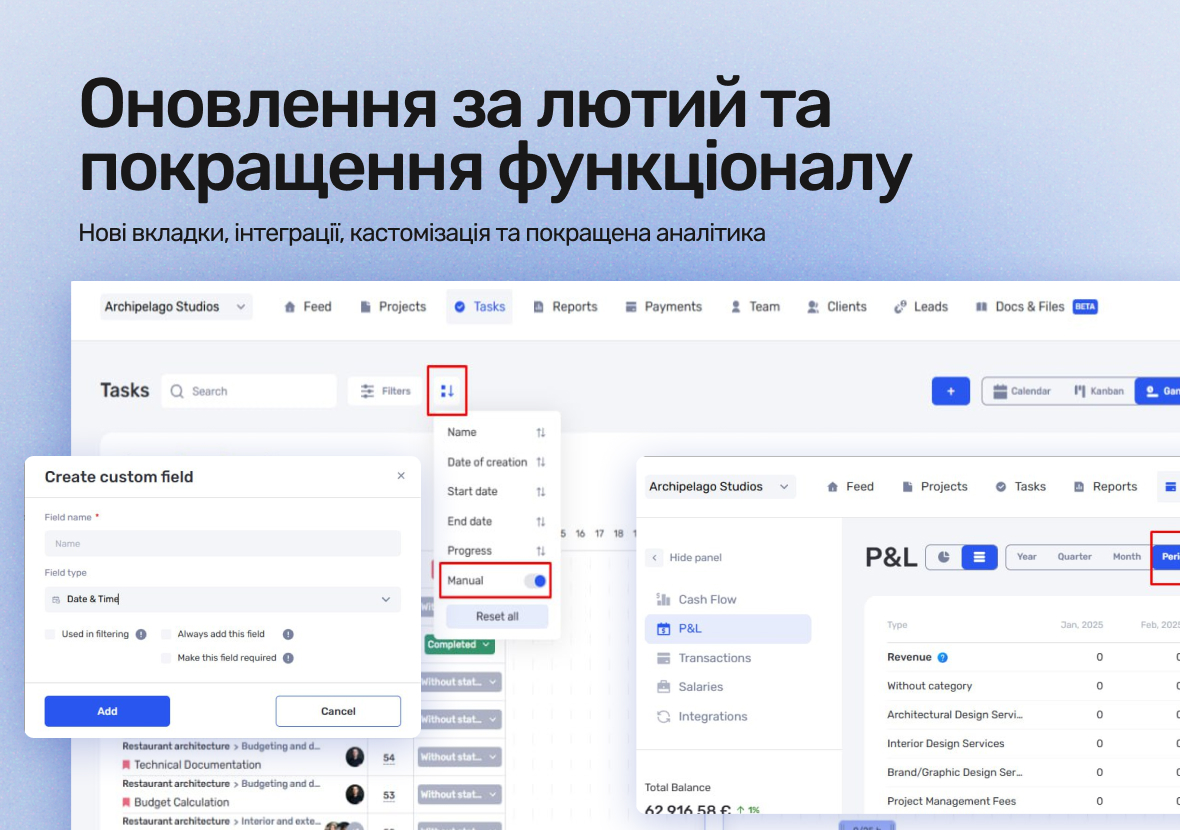Screen dimensions: 1180x830
Task: Select P&L in the finance side panel
Action: coord(728,629)
